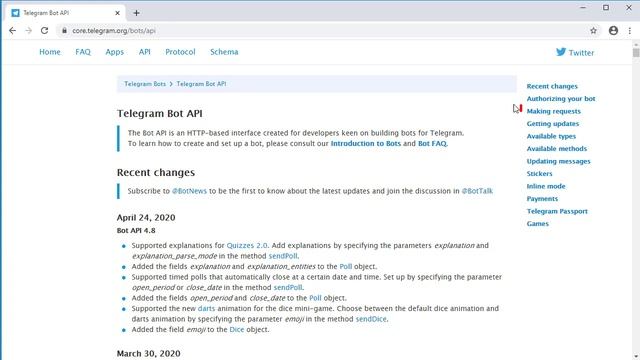Click the April 24, 2020 date heading

pos(146,218)
